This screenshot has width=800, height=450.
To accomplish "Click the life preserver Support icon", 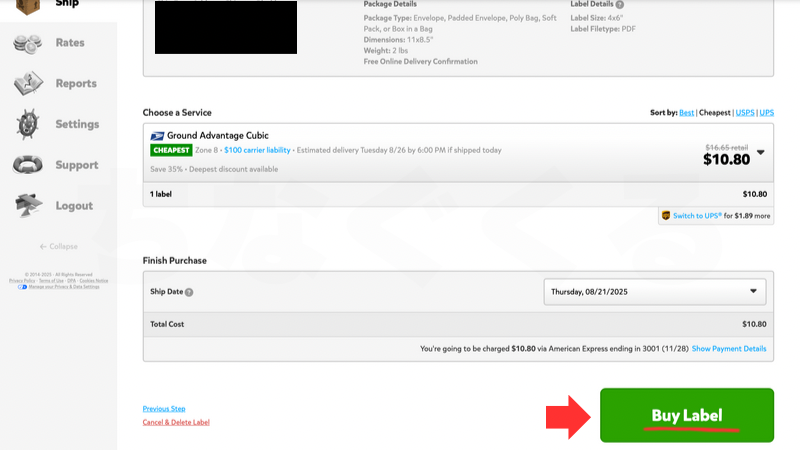I will [x=27, y=165].
